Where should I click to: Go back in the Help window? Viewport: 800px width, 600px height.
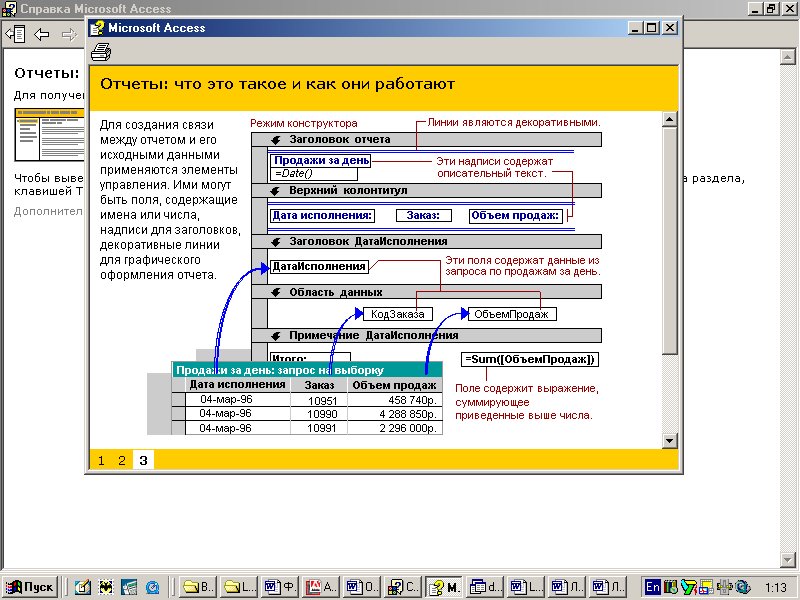coord(42,34)
